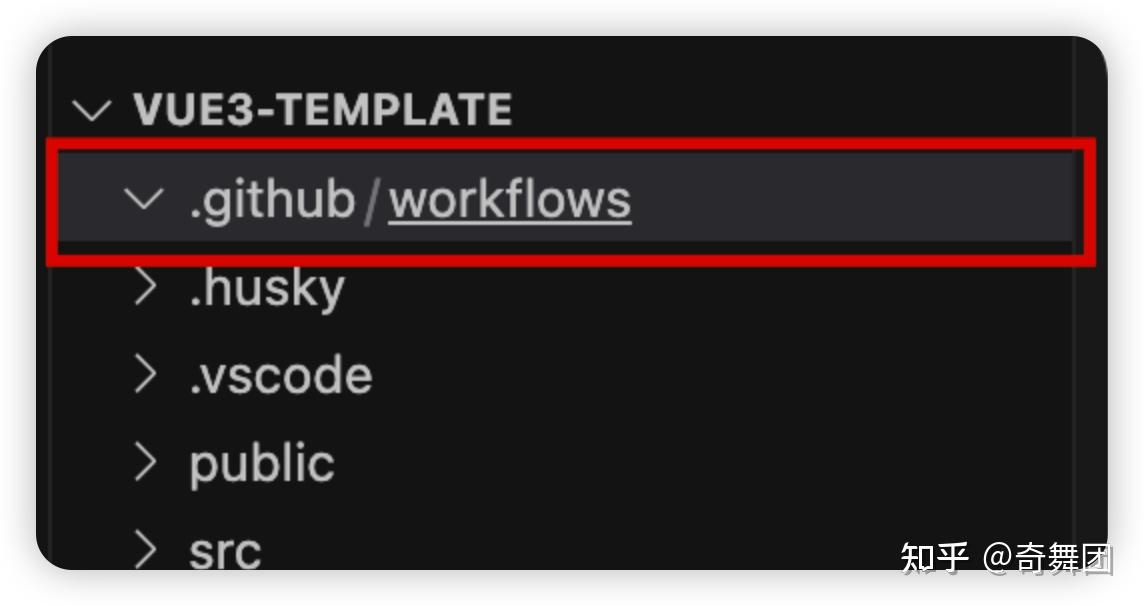
Task: Click the downward chevron beside VUE3-TEMPLATE
Action: click(x=93, y=110)
